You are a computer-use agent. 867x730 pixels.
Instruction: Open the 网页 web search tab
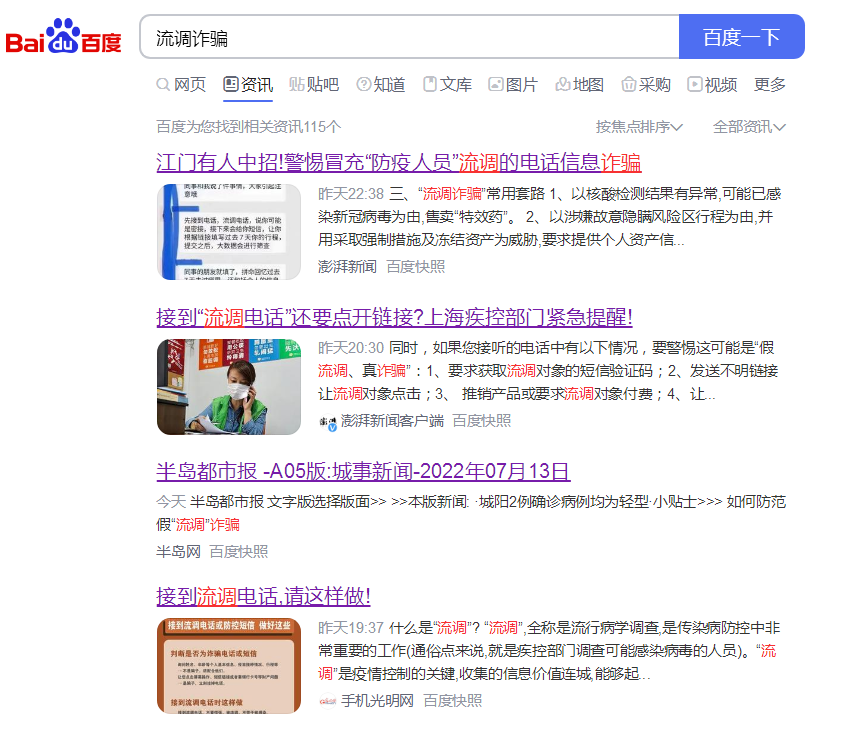(x=181, y=85)
